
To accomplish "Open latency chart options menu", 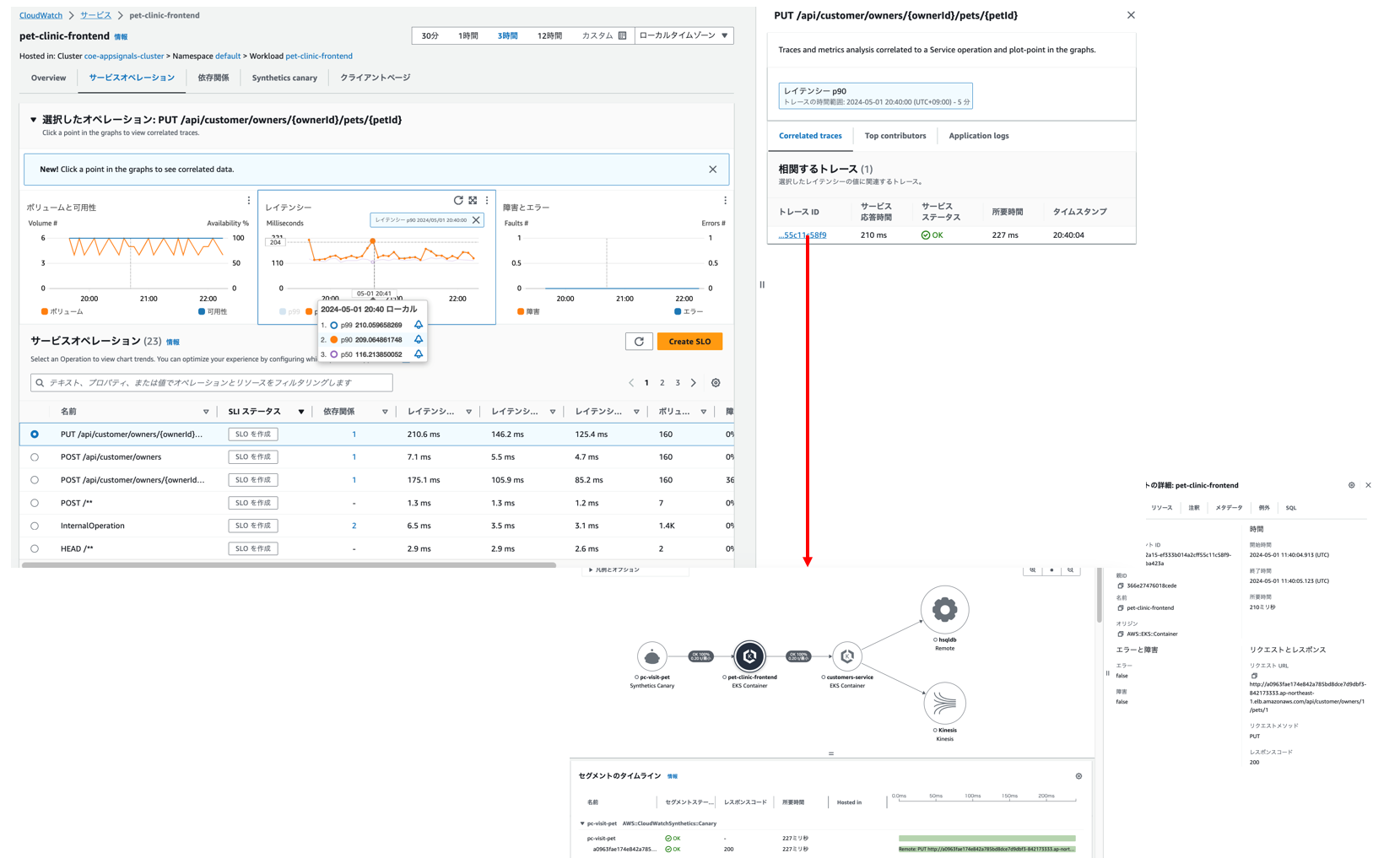I will [487, 201].
